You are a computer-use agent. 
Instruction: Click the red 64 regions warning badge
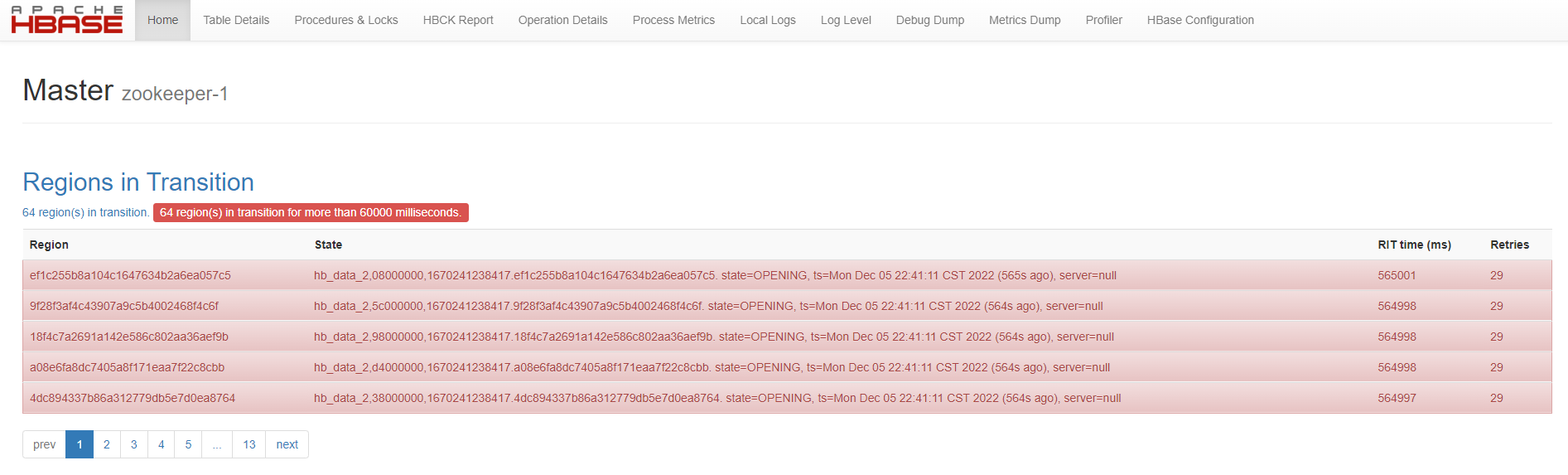click(x=311, y=213)
